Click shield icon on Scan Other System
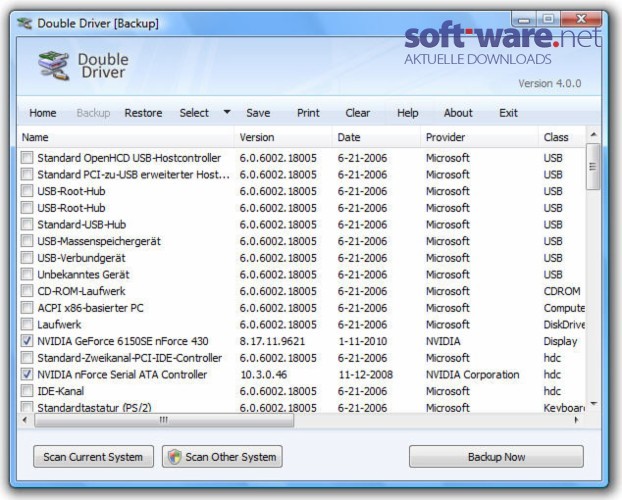 coord(174,457)
